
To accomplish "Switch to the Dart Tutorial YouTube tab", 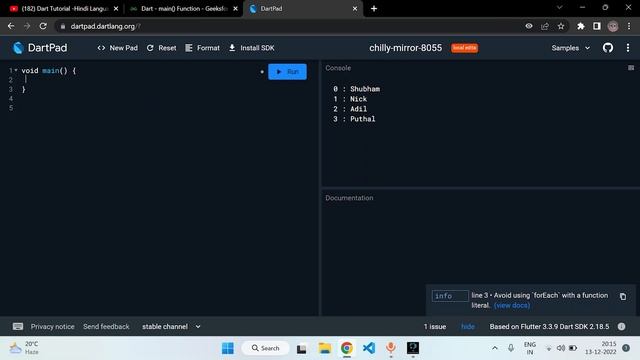I will [x=63, y=9].
